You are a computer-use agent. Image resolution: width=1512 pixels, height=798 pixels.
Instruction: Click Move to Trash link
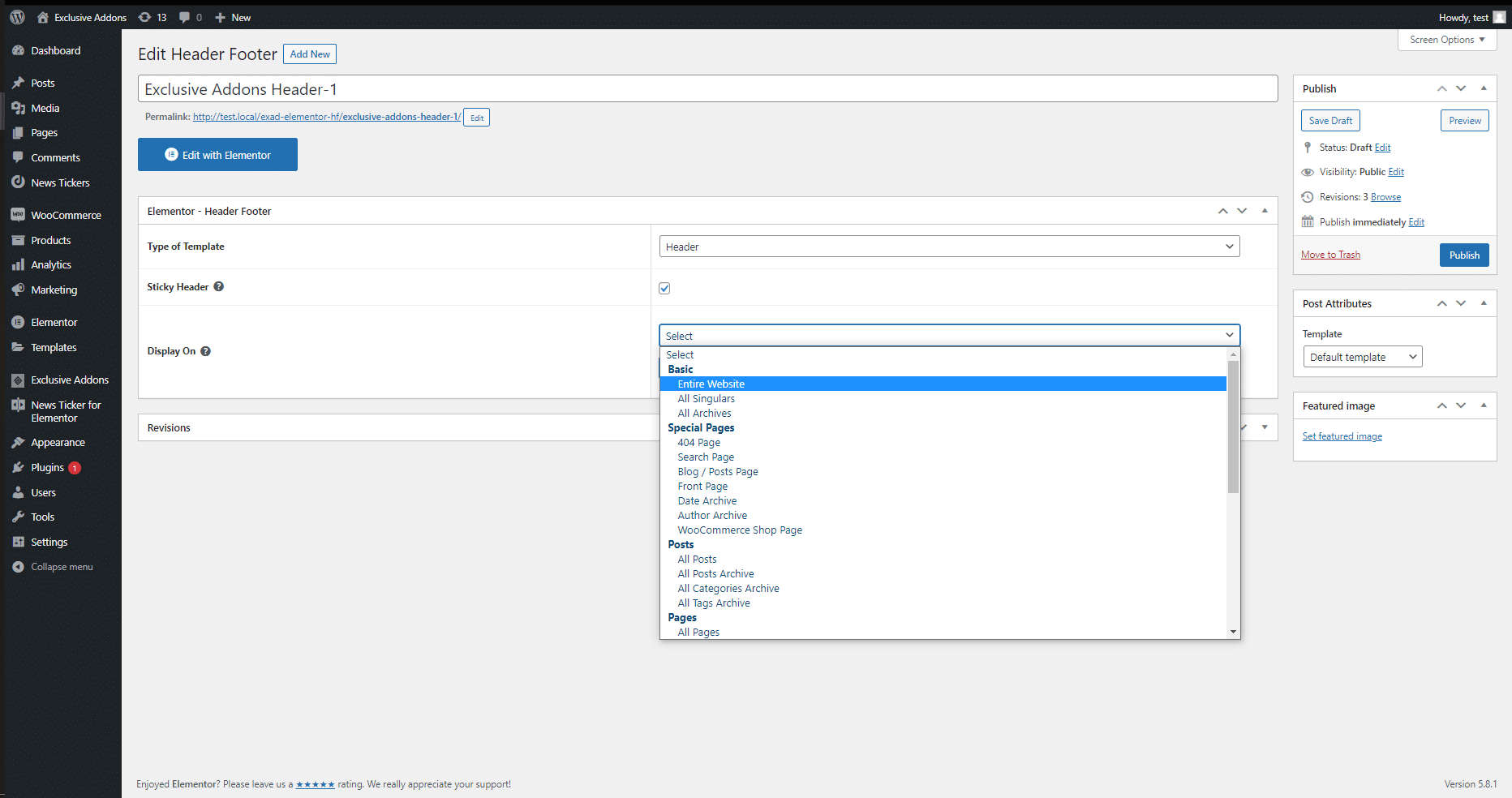pyautogui.click(x=1330, y=255)
